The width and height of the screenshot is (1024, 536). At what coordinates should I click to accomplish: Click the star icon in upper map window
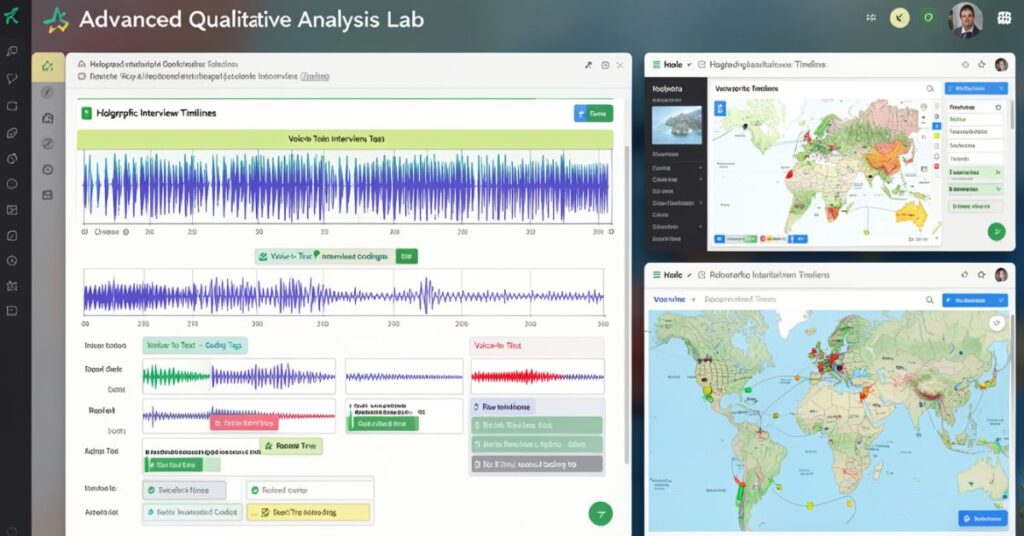(982, 65)
